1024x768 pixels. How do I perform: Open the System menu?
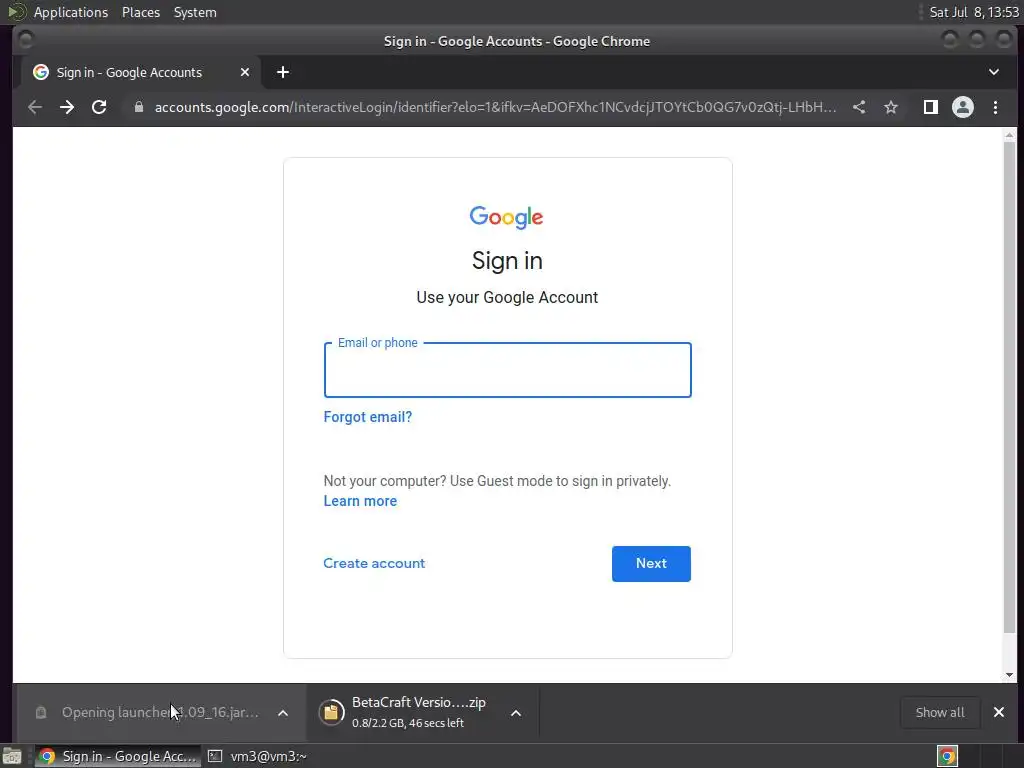click(195, 12)
